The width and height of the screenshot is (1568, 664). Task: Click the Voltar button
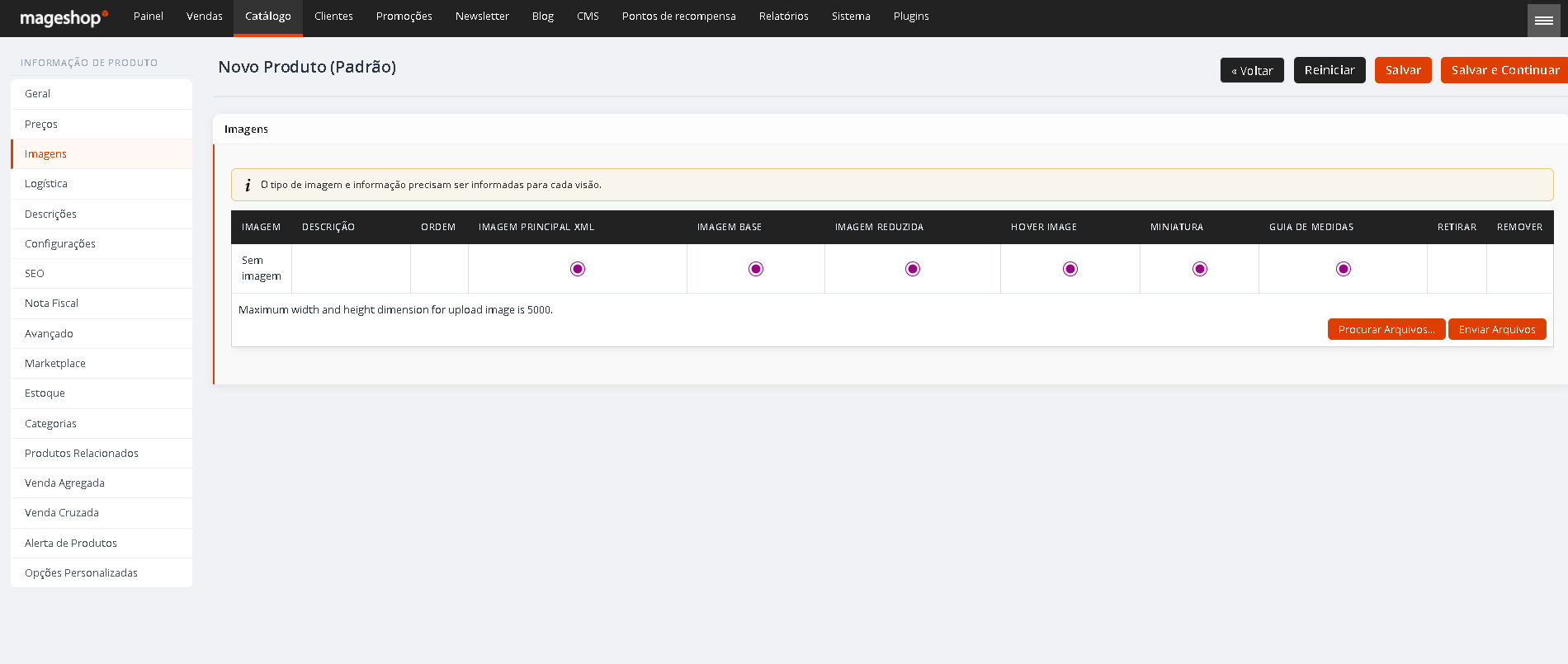click(1252, 70)
